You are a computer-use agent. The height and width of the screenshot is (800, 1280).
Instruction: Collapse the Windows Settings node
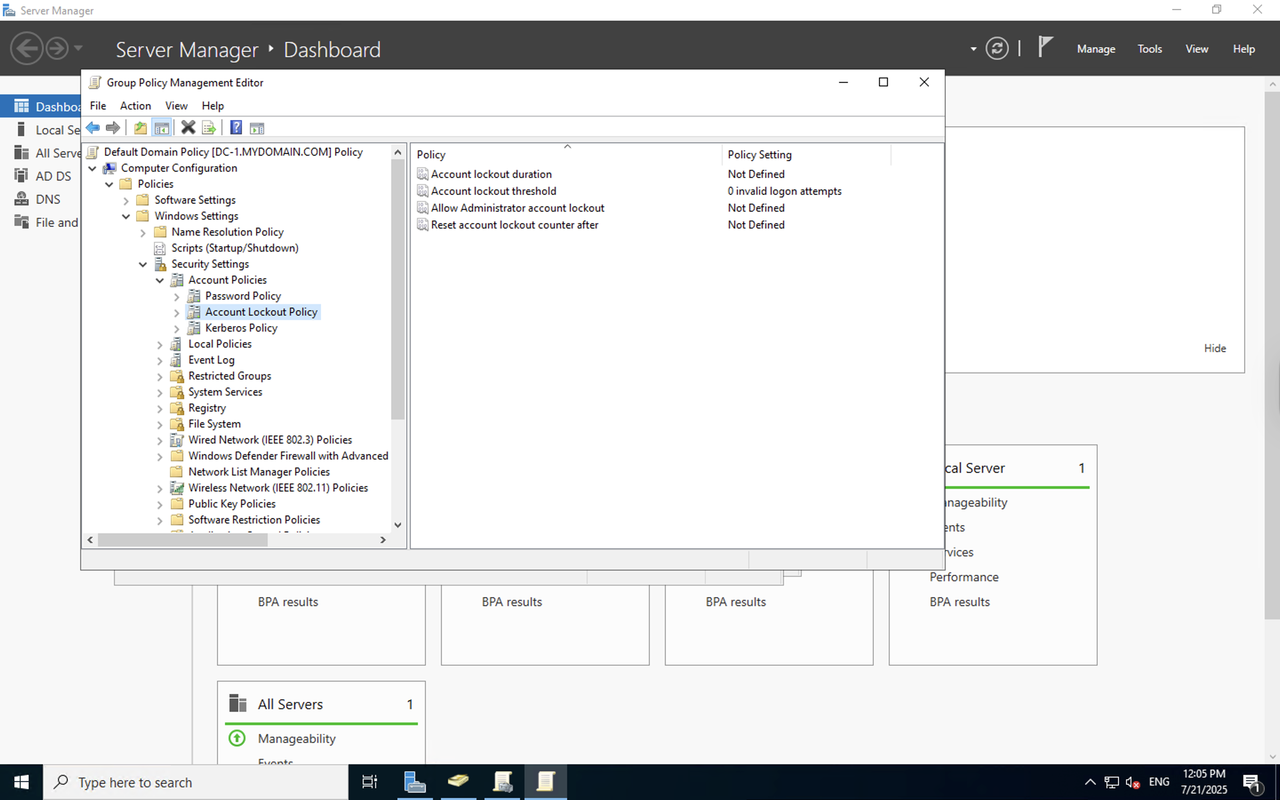pyautogui.click(x=127, y=216)
